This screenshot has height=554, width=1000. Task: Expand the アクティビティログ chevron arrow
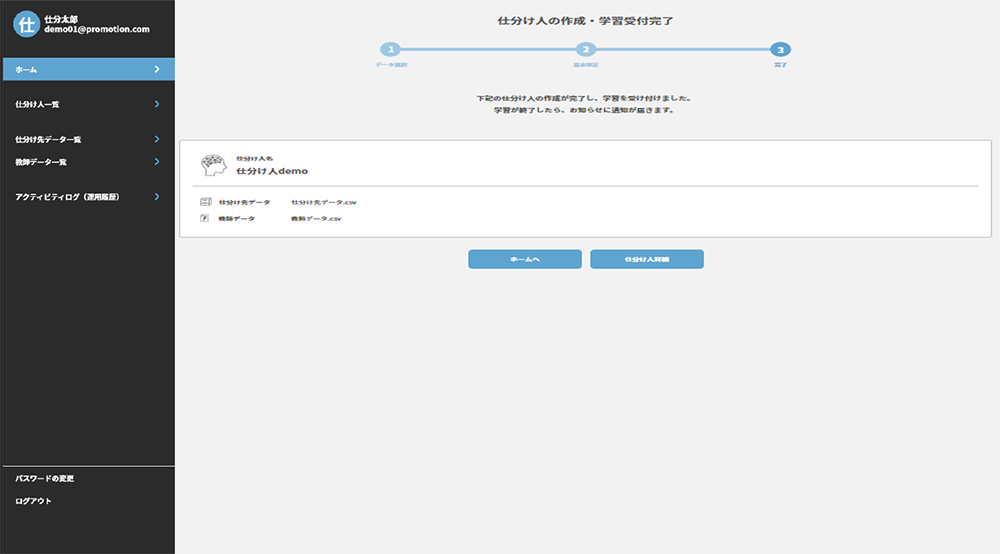[157, 197]
